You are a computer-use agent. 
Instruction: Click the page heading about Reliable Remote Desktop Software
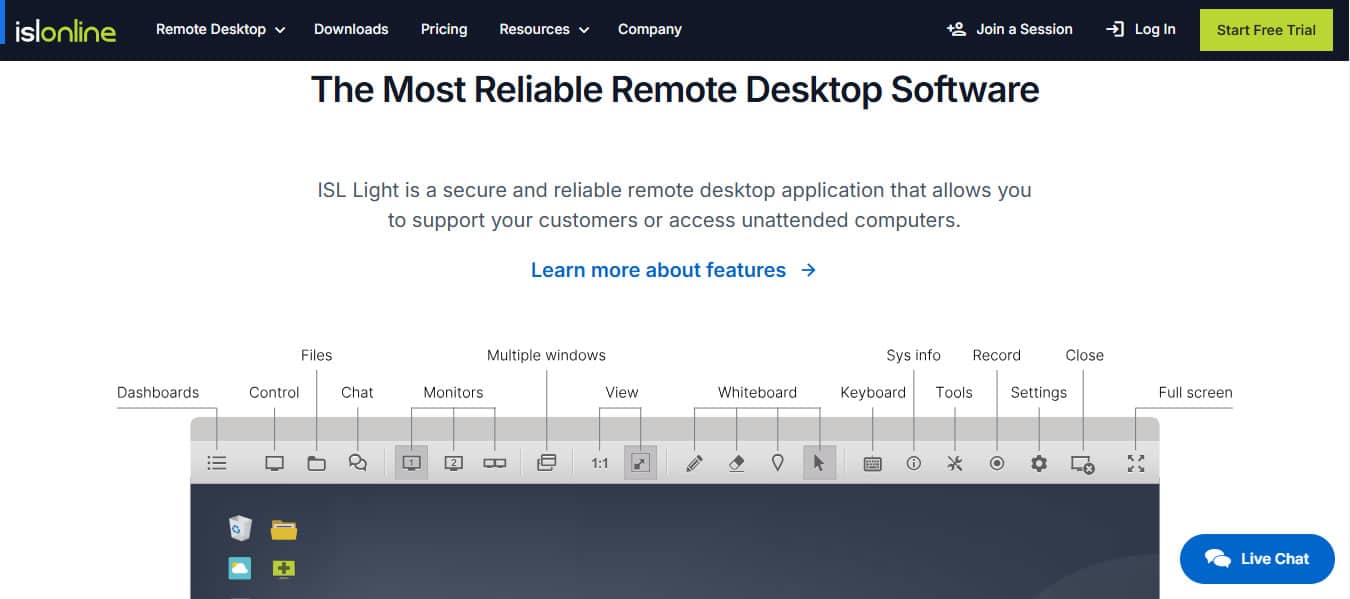click(x=675, y=89)
